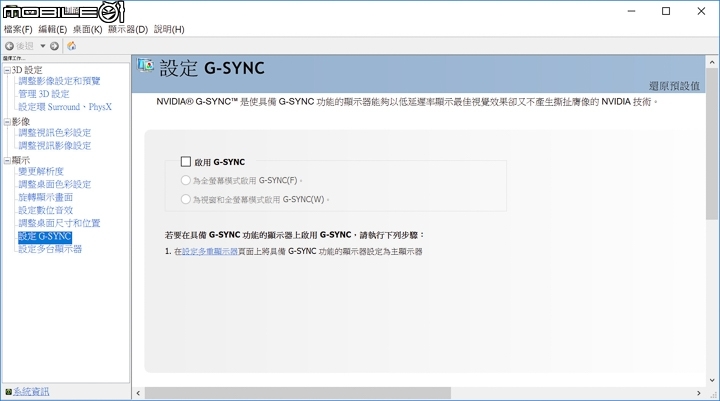Click the disabled 後退 back label
Viewport: 720px width, 401px height.
(x=25, y=46)
